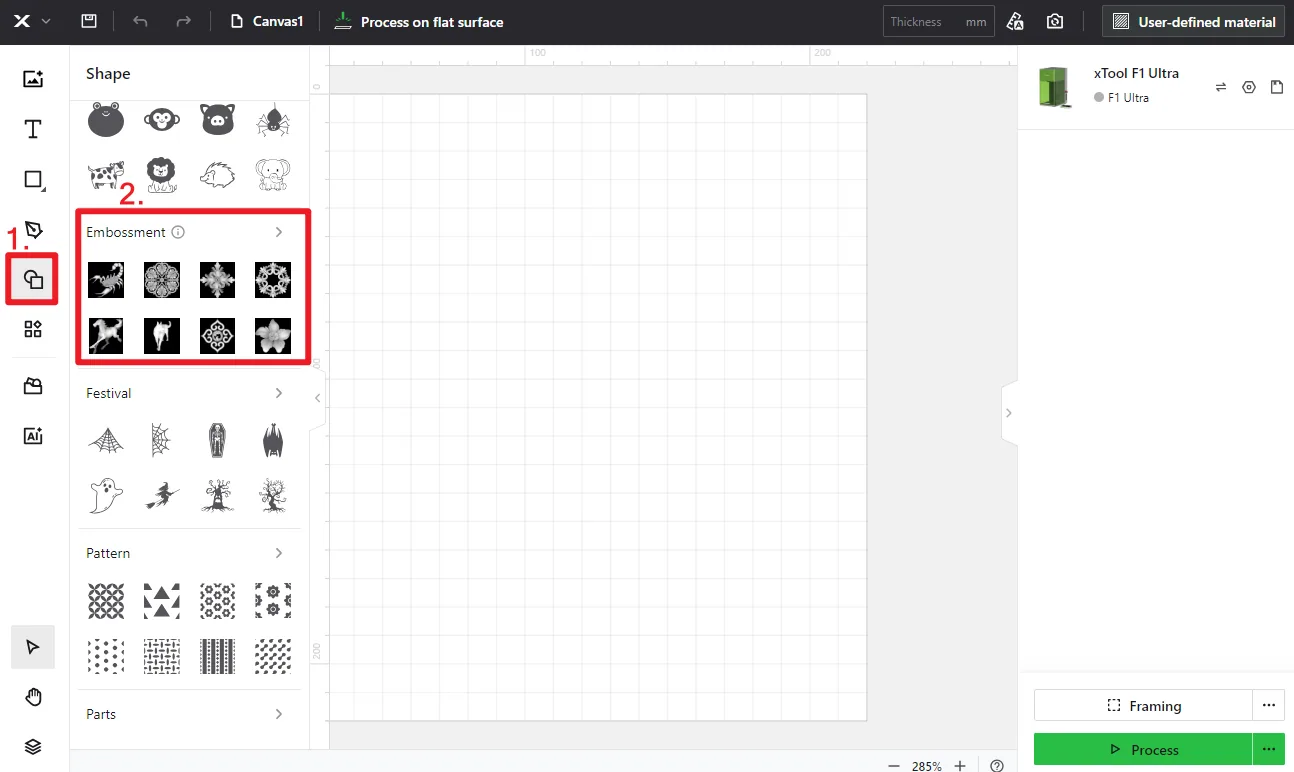1294x772 pixels.
Task: Insert the triangles pattern
Action: (162, 601)
